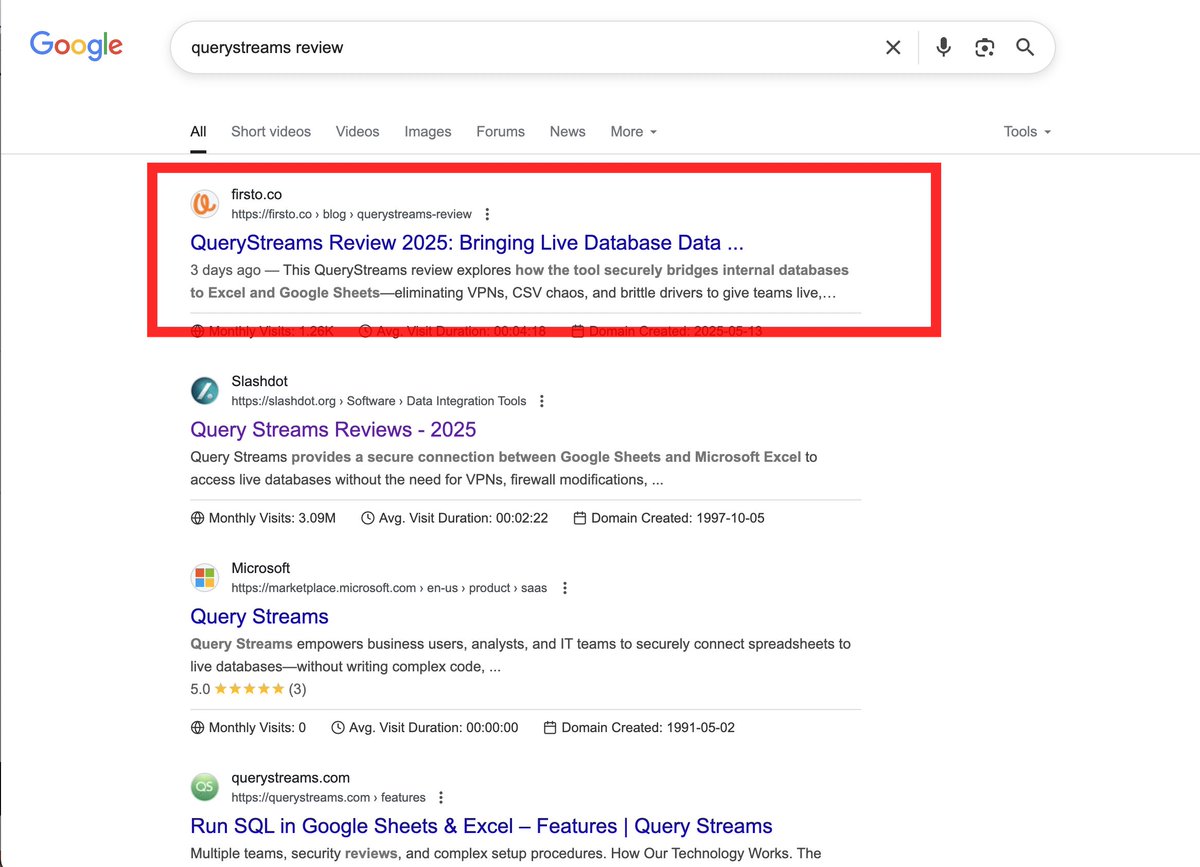Click the Microsoft site name
Image resolution: width=1200 pixels, height=867 pixels.
pyautogui.click(x=261, y=568)
